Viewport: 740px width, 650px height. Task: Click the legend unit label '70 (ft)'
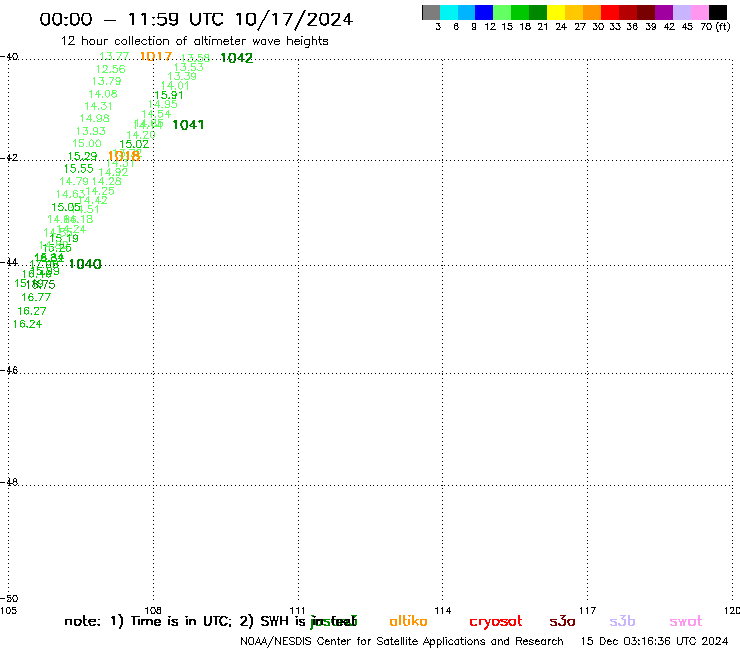point(715,27)
